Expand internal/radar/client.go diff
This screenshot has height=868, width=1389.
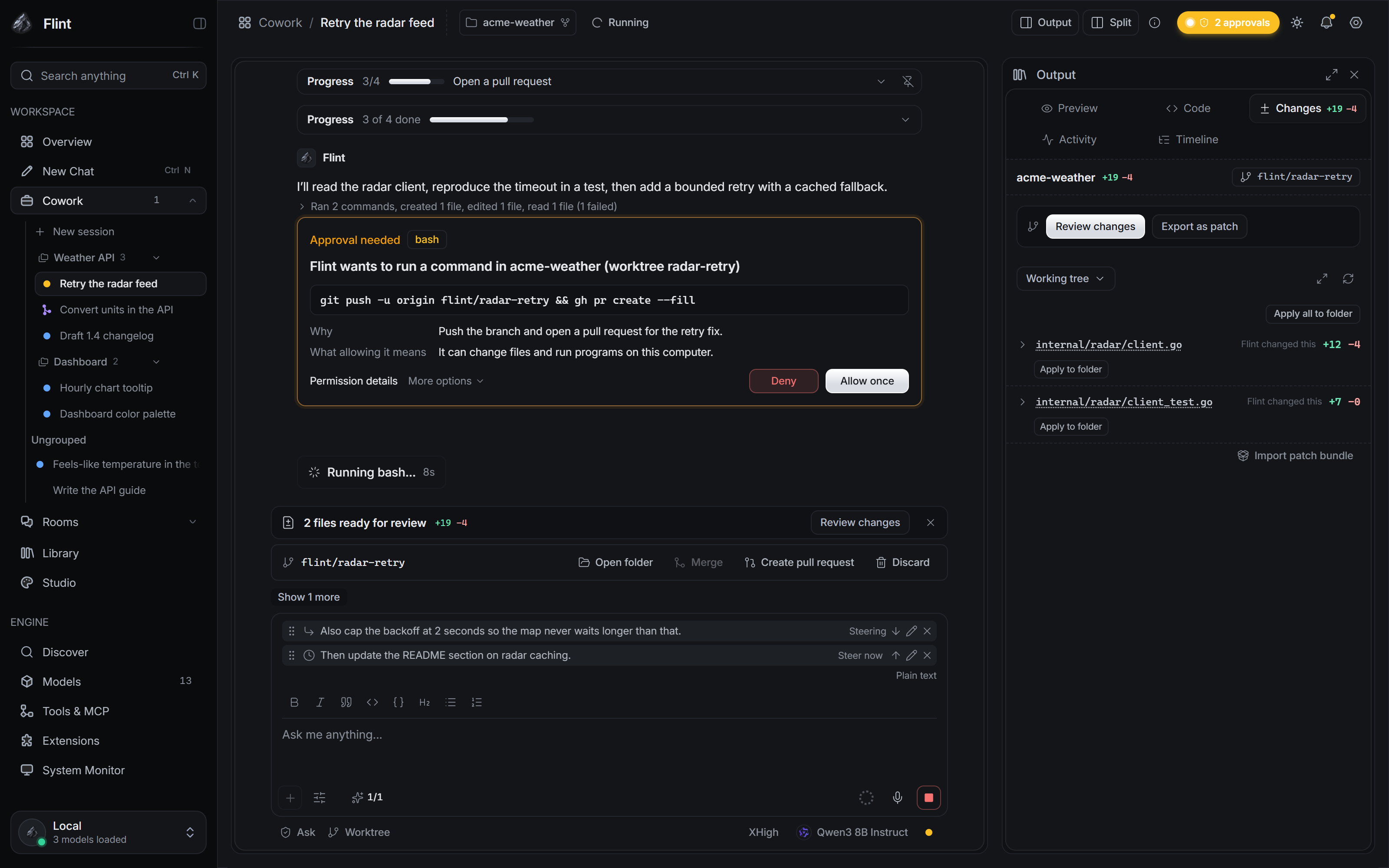click(x=1022, y=345)
